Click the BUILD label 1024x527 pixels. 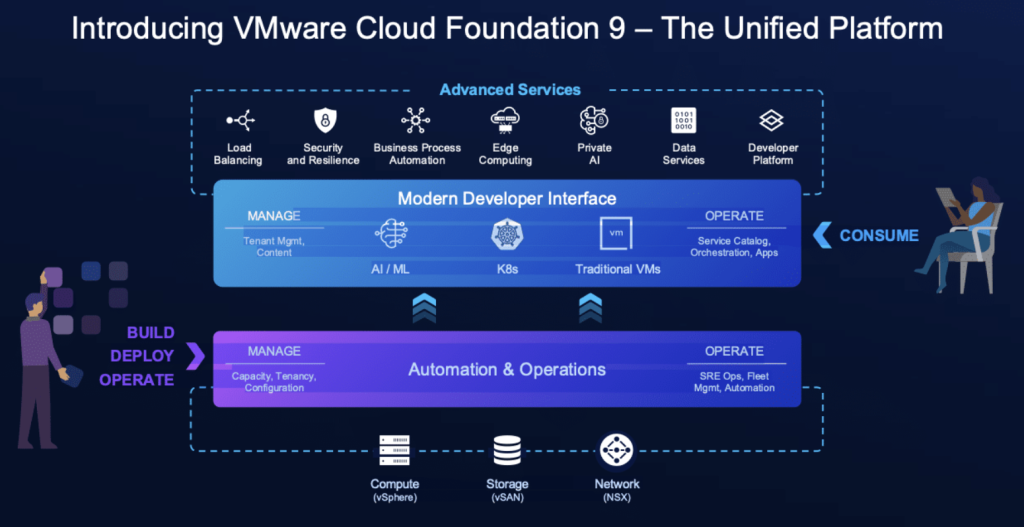pos(151,333)
